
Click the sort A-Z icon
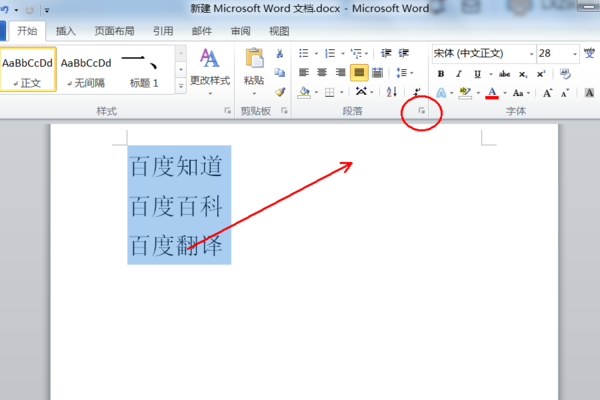click(x=391, y=92)
